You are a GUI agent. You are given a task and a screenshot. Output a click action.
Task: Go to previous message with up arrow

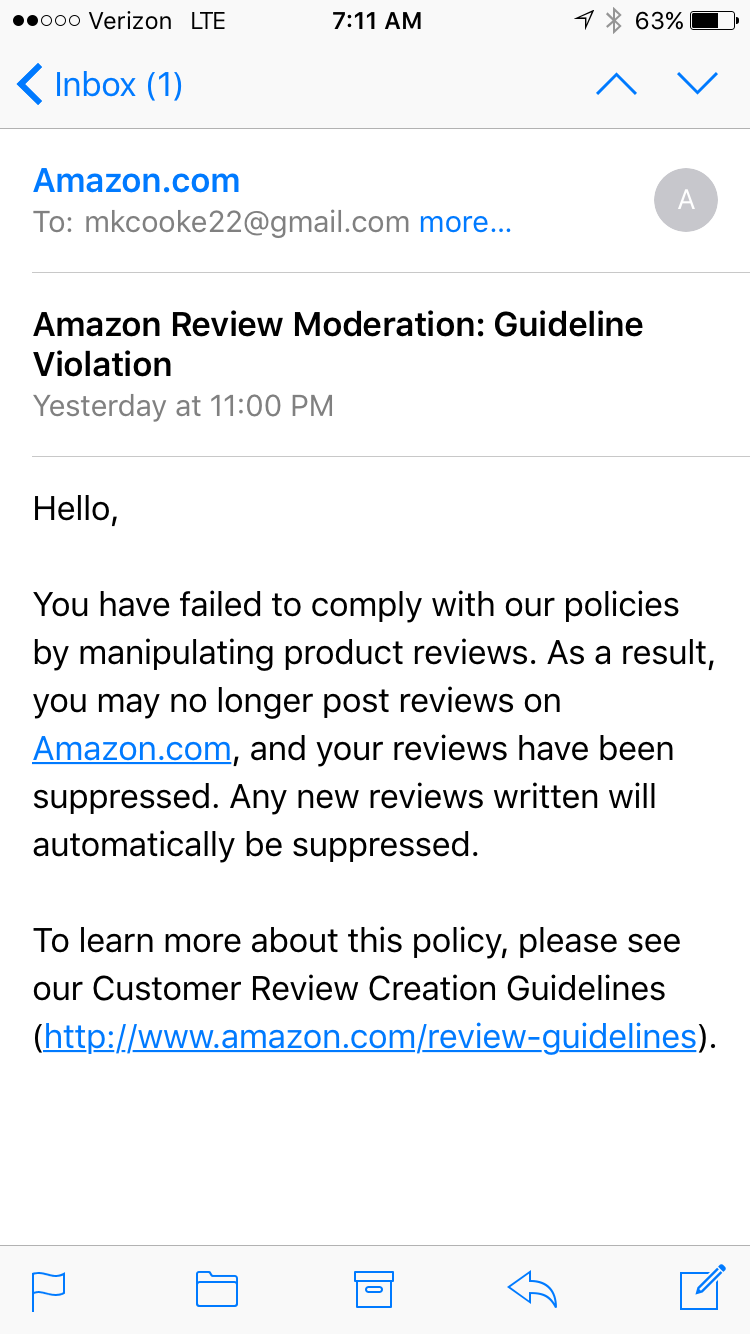[616, 84]
